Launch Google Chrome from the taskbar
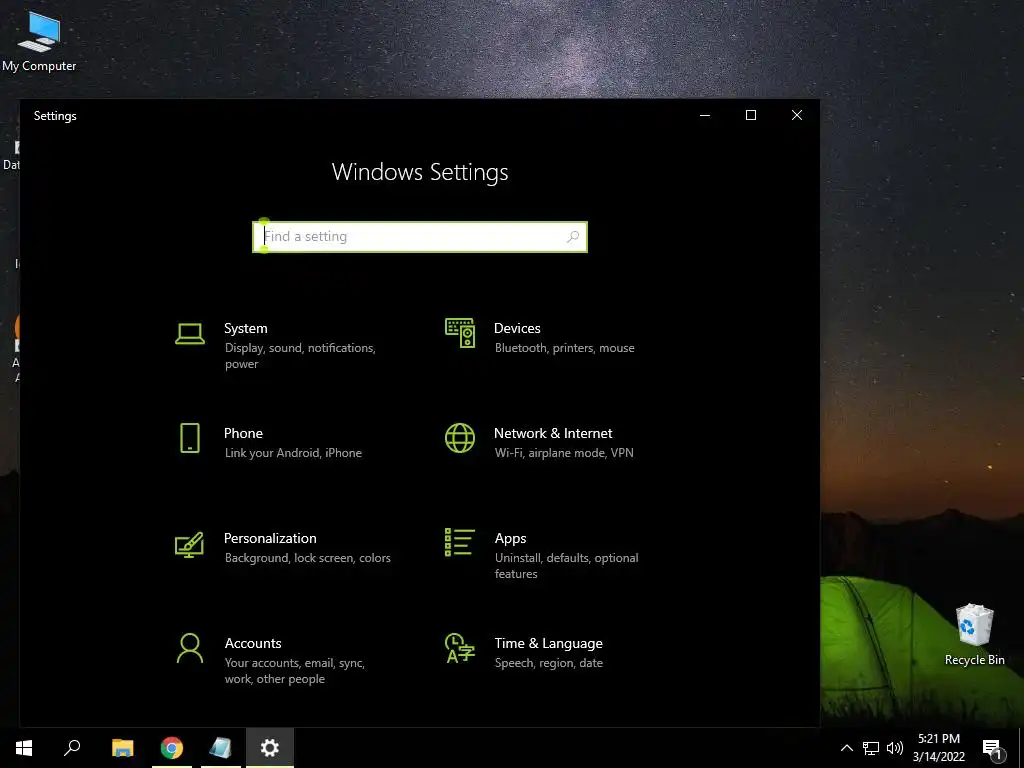Screen dimensions: 1024x768 tap(172, 748)
